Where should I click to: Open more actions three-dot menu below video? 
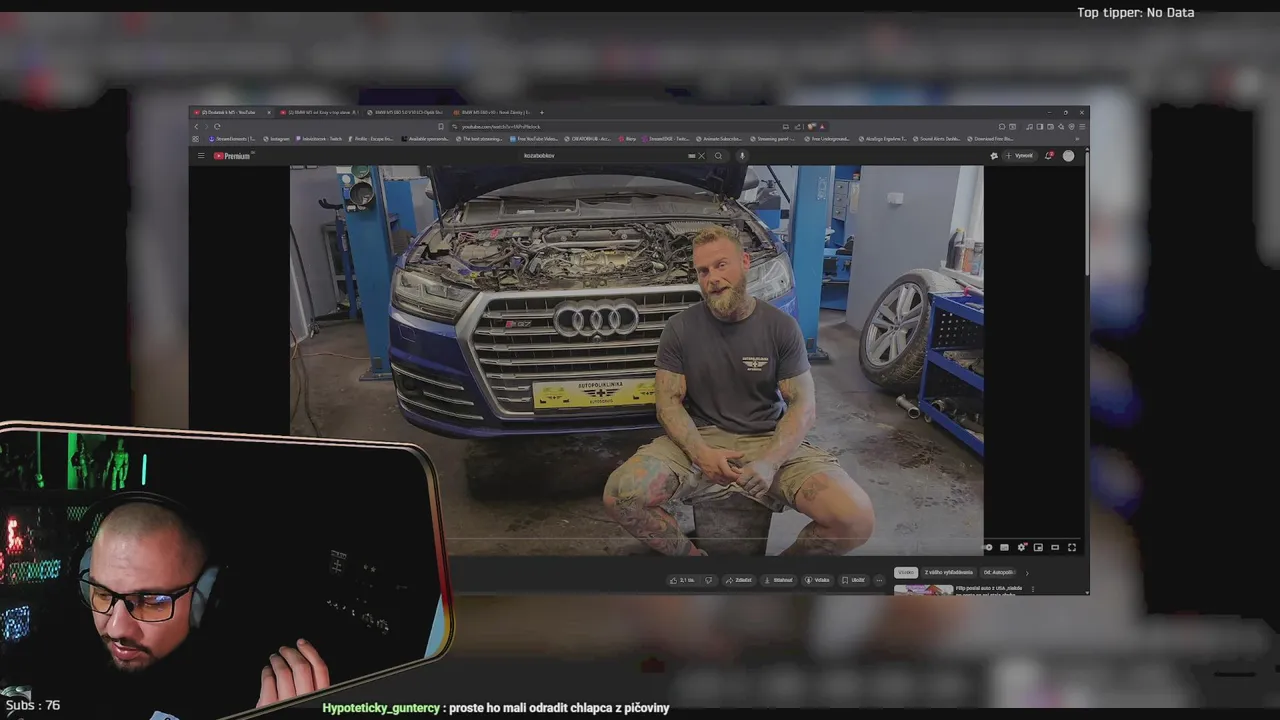click(879, 580)
